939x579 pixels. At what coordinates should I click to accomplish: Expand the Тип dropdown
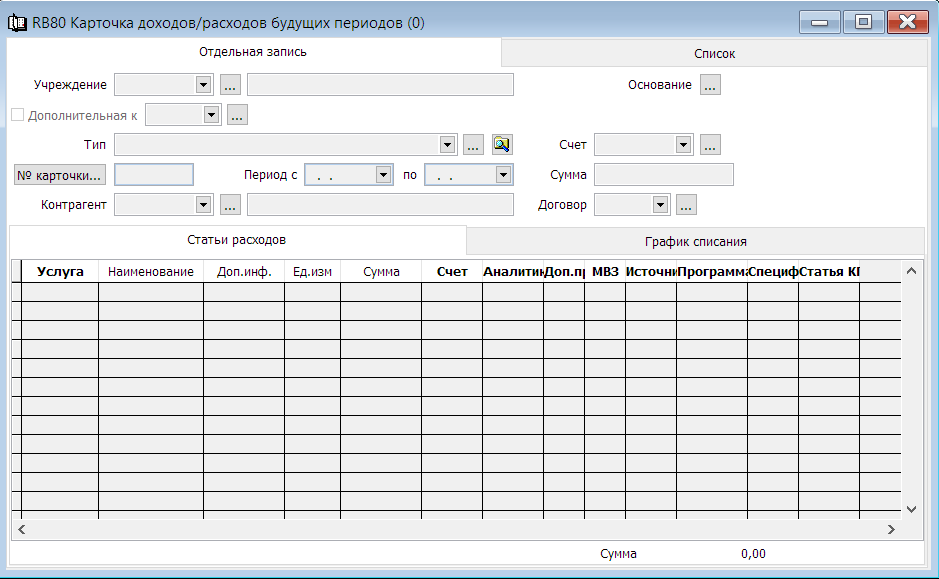pos(447,145)
